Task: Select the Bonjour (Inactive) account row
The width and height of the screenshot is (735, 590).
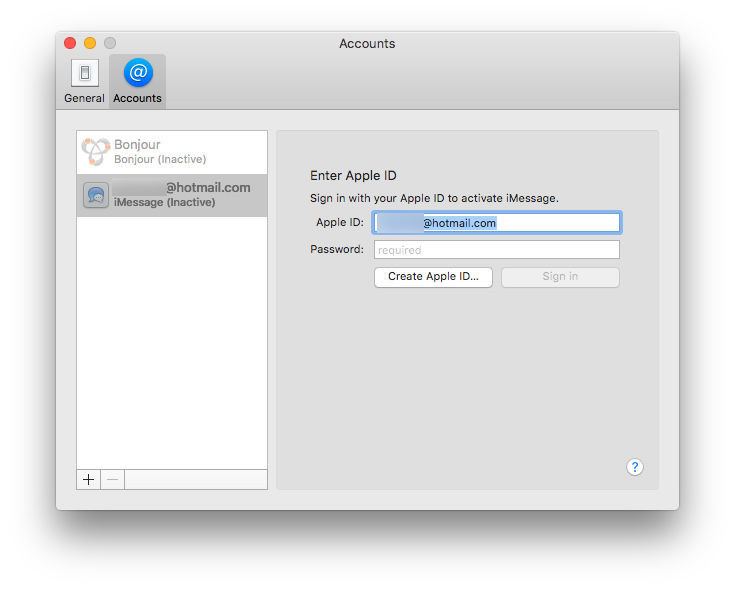Action: 172,152
